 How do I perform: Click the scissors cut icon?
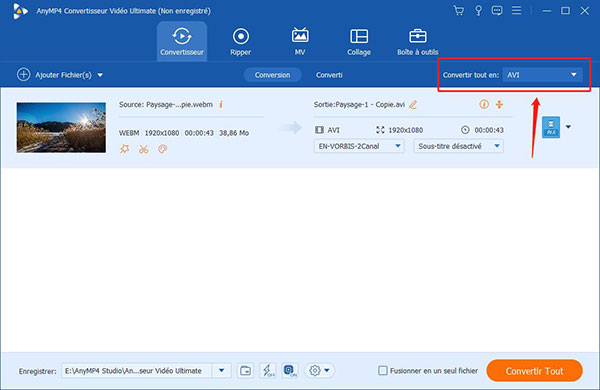(143, 149)
